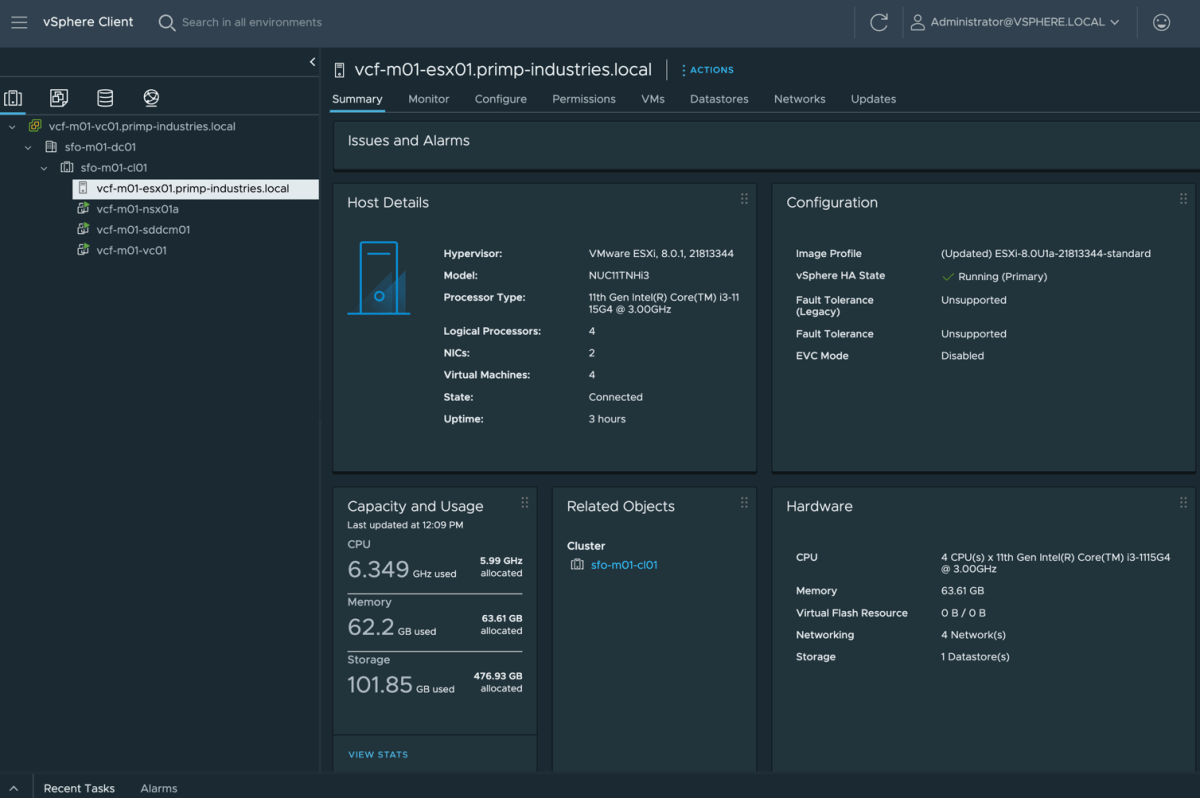Click the 1 Datastore(s) value in Hardware
The image size is (1200, 798).
(x=975, y=657)
